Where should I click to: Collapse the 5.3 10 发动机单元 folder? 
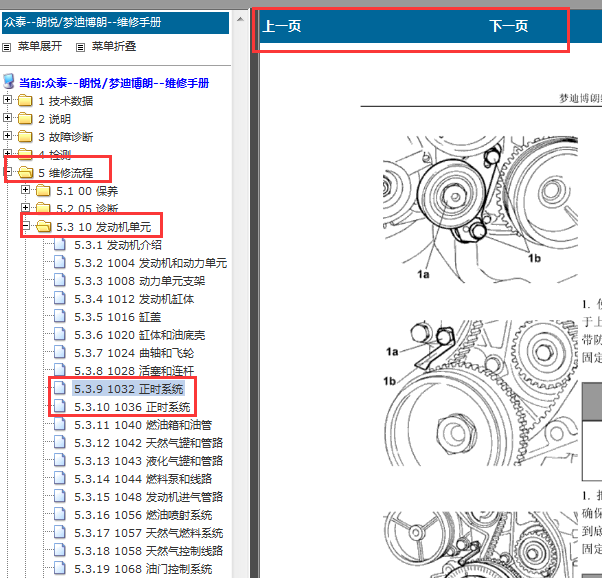click(x=26, y=225)
